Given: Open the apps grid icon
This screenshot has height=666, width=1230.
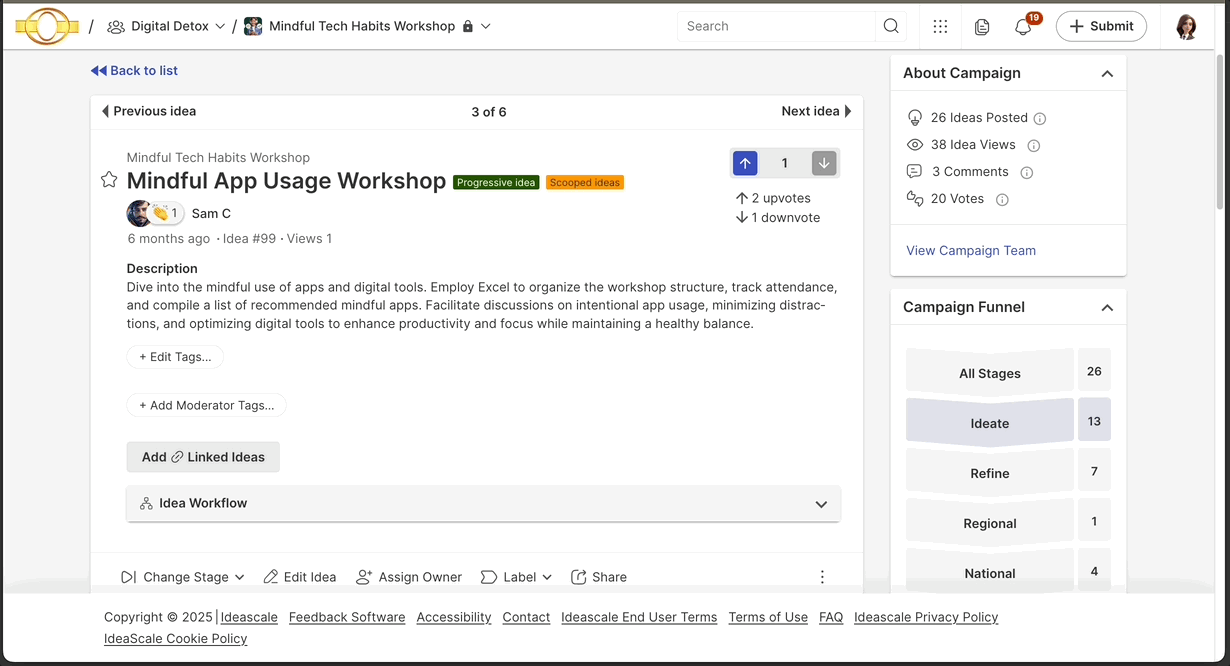Looking at the screenshot, I should 940,27.
